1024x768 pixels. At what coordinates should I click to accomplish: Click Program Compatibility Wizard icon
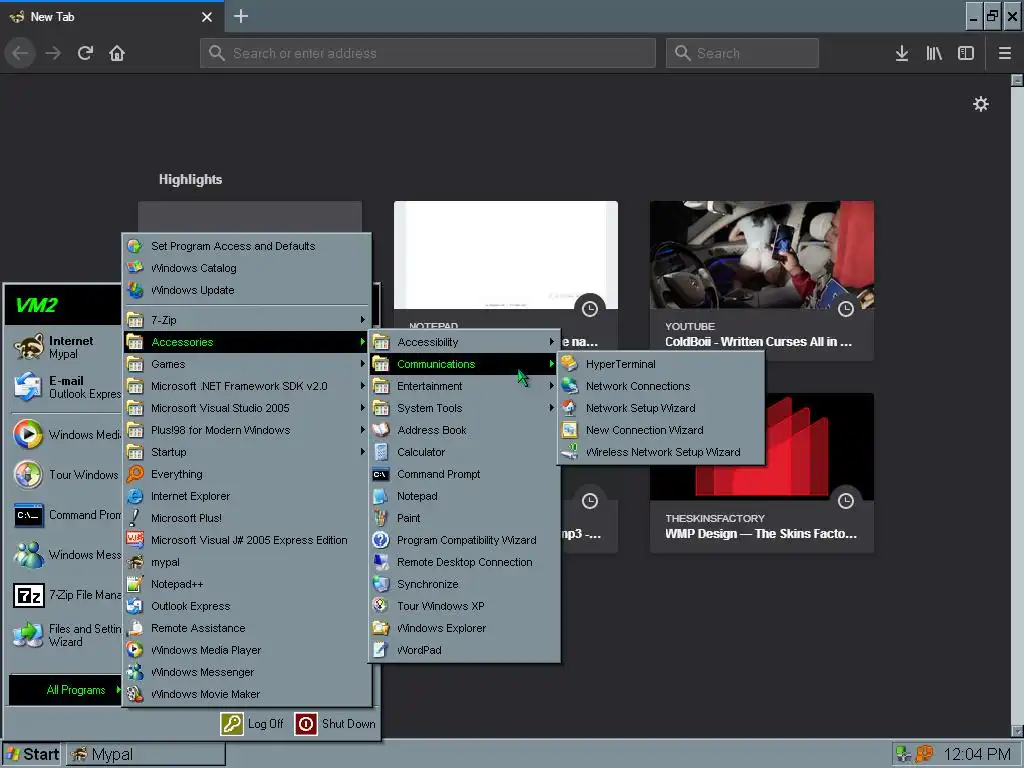(x=381, y=540)
